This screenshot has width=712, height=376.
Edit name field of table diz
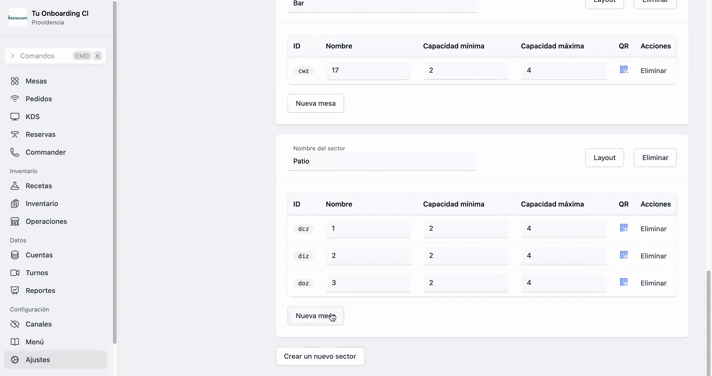[x=368, y=256]
